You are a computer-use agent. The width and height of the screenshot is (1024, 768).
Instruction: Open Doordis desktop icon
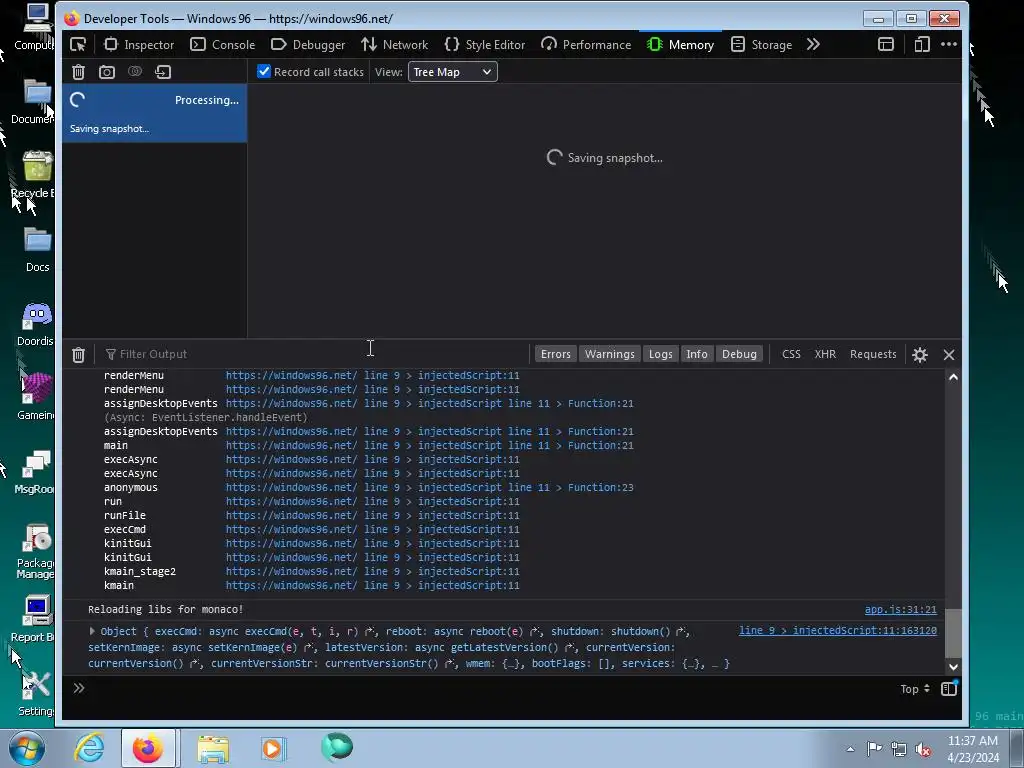[35, 325]
